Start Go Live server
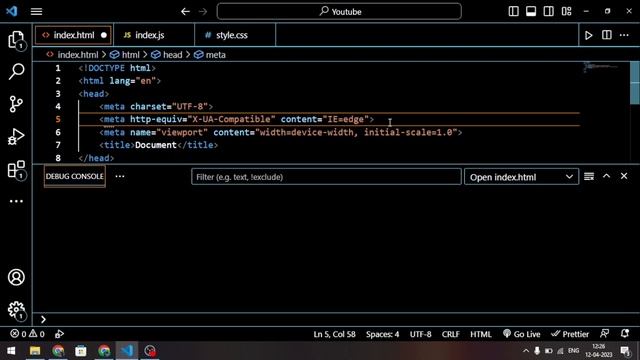This screenshot has width=640, height=360. (522, 334)
